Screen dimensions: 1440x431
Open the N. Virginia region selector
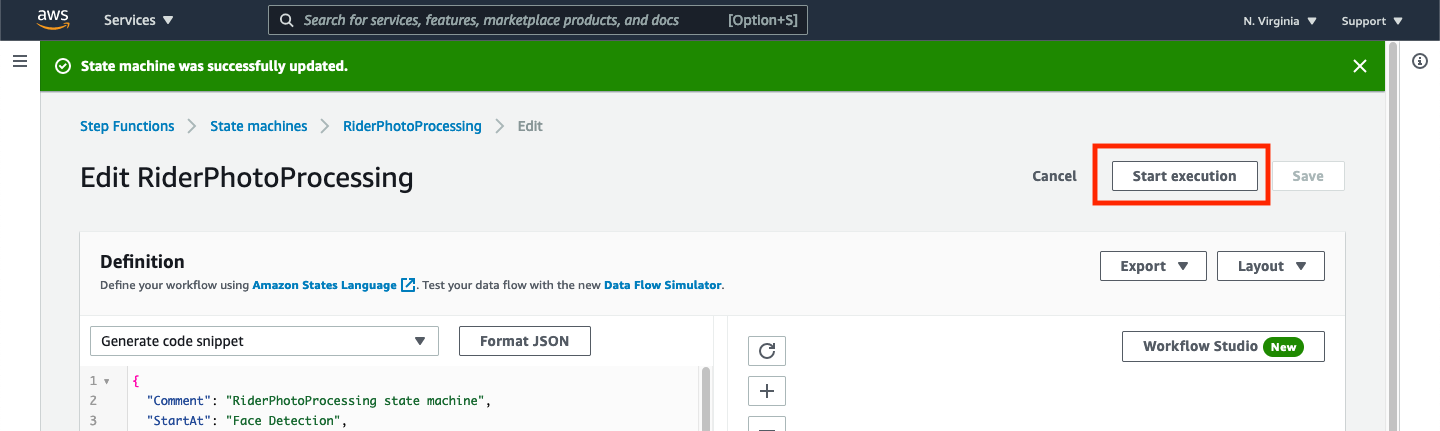tap(1280, 20)
